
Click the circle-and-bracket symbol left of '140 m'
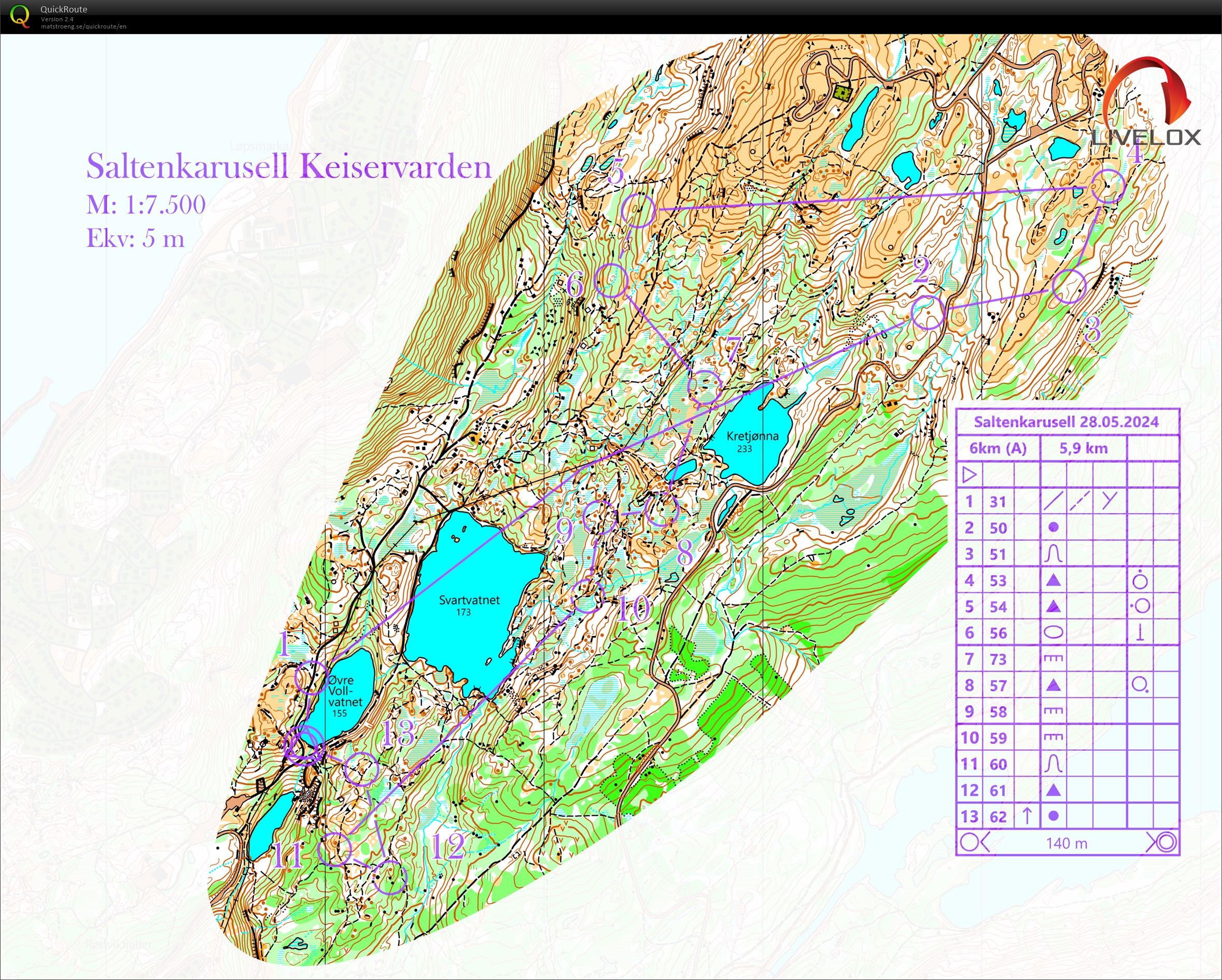click(x=975, y=842)
